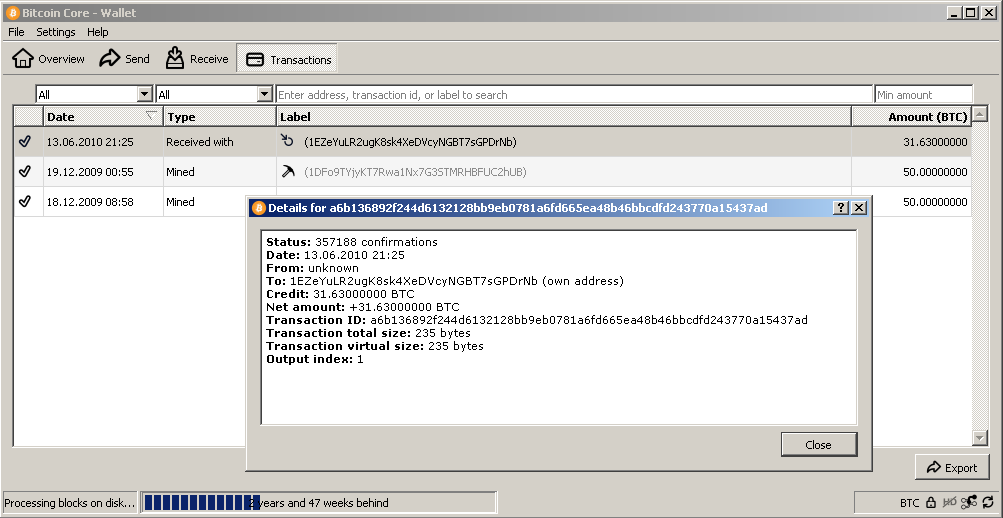The width and height of the screenshot is (1003, 518).
Task: Open the Settings menu
Action: click(x=56, y=32)
